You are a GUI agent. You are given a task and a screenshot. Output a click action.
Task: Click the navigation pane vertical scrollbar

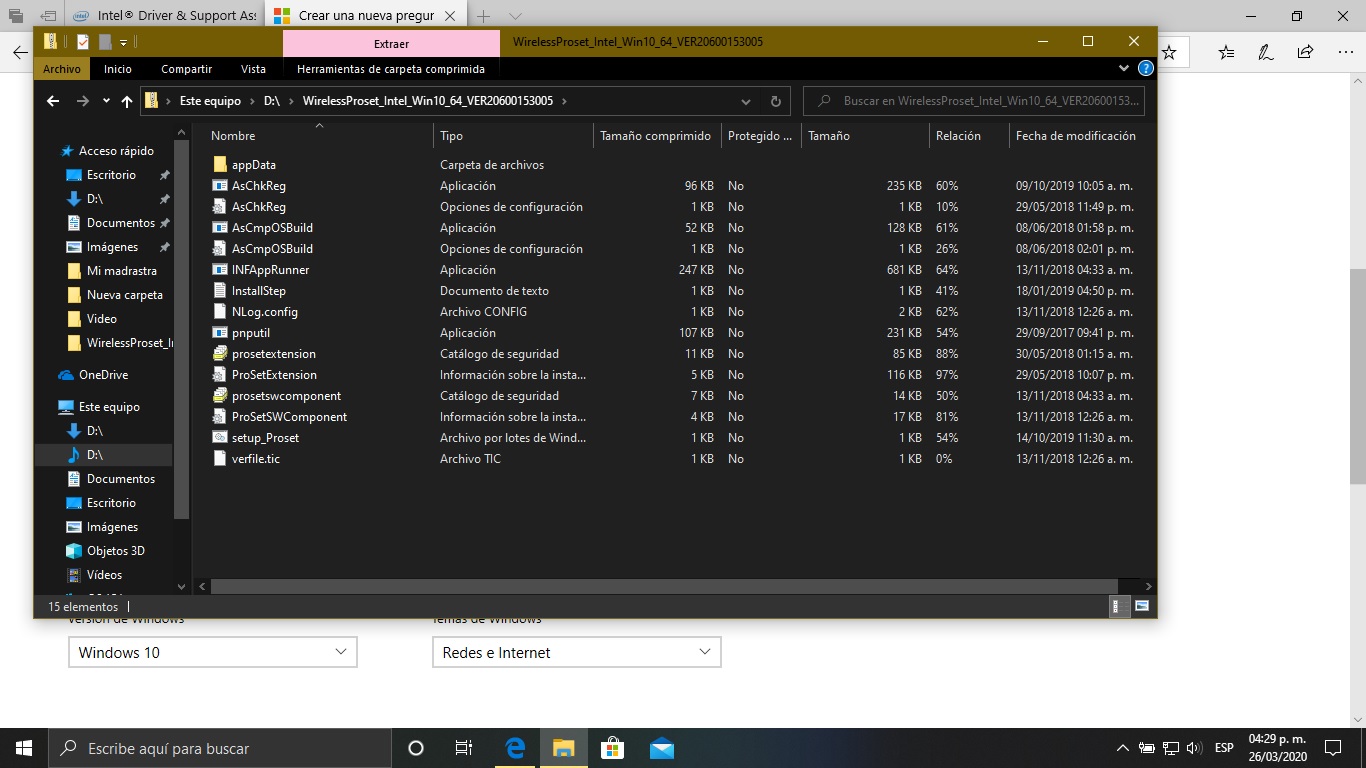pyautogui.click(x=181, y=330)
